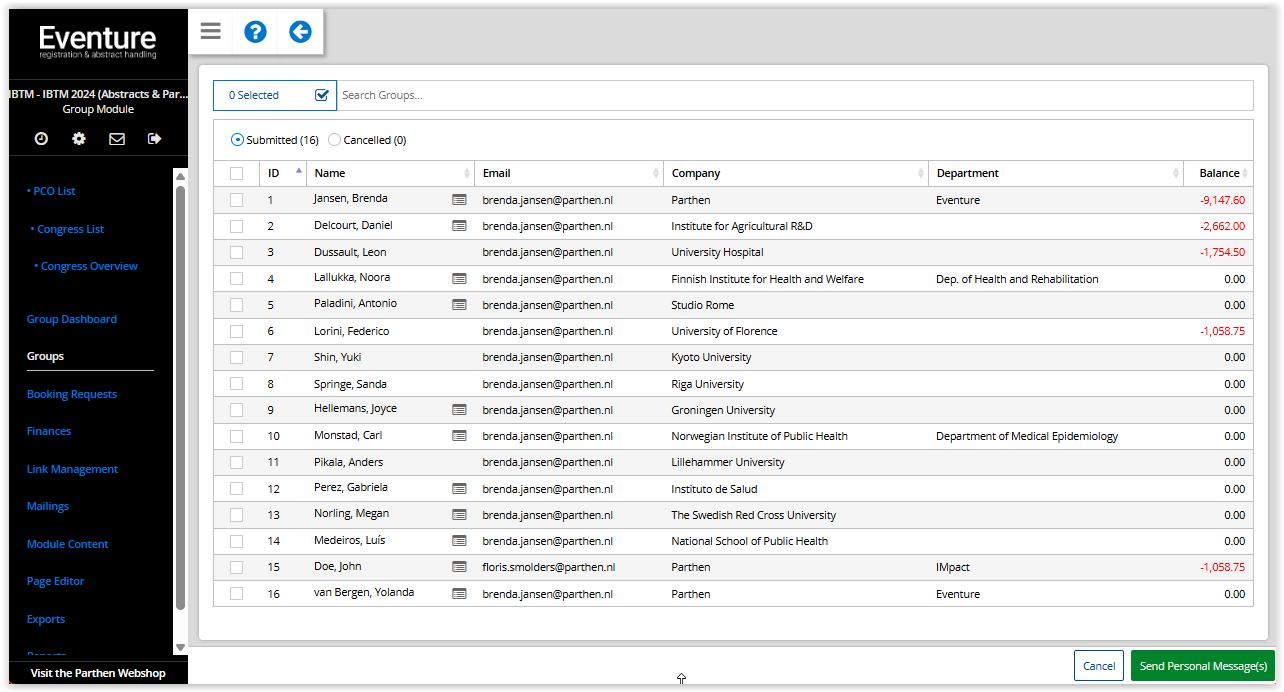
Task: Open Page Editor in the sidebar
Action: [x=56, y=581]
